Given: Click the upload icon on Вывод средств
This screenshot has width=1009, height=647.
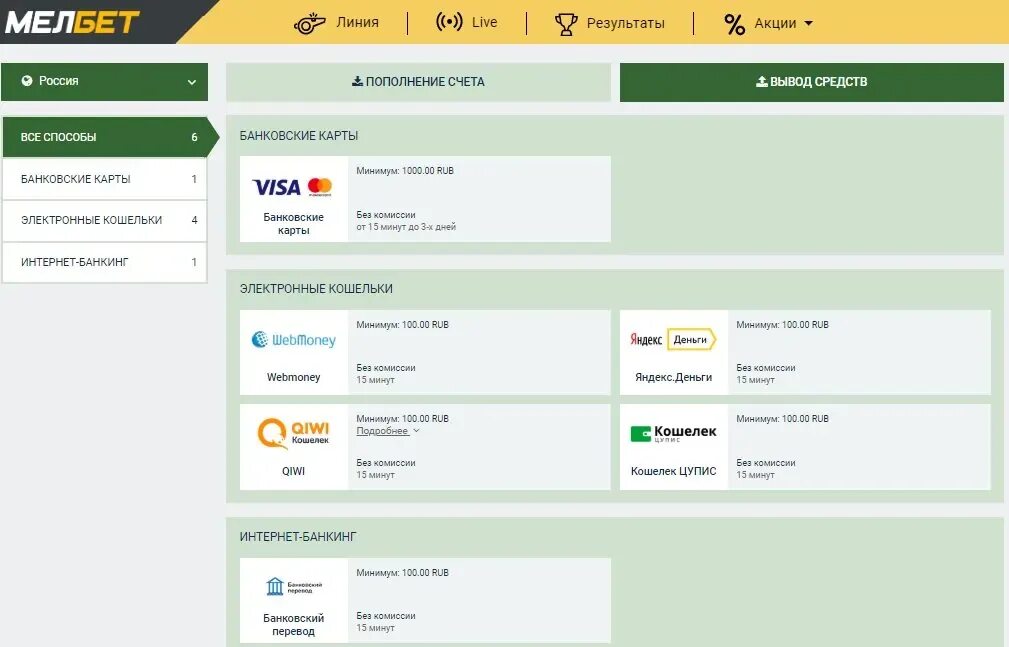Looking at the screenshot, I should click(762, 81).
